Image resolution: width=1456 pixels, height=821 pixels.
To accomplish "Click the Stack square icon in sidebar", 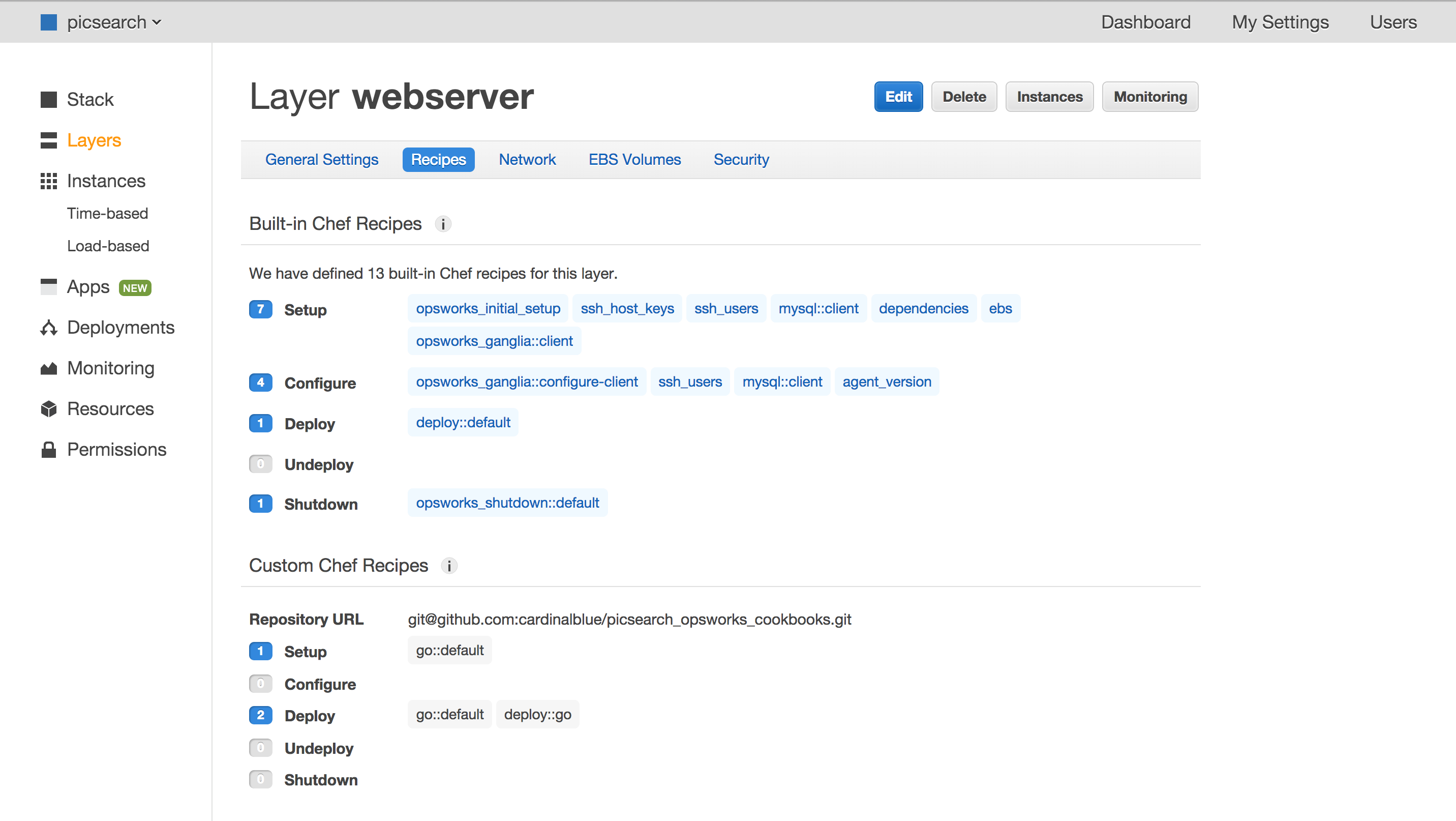I will click(x=49, y=100).
